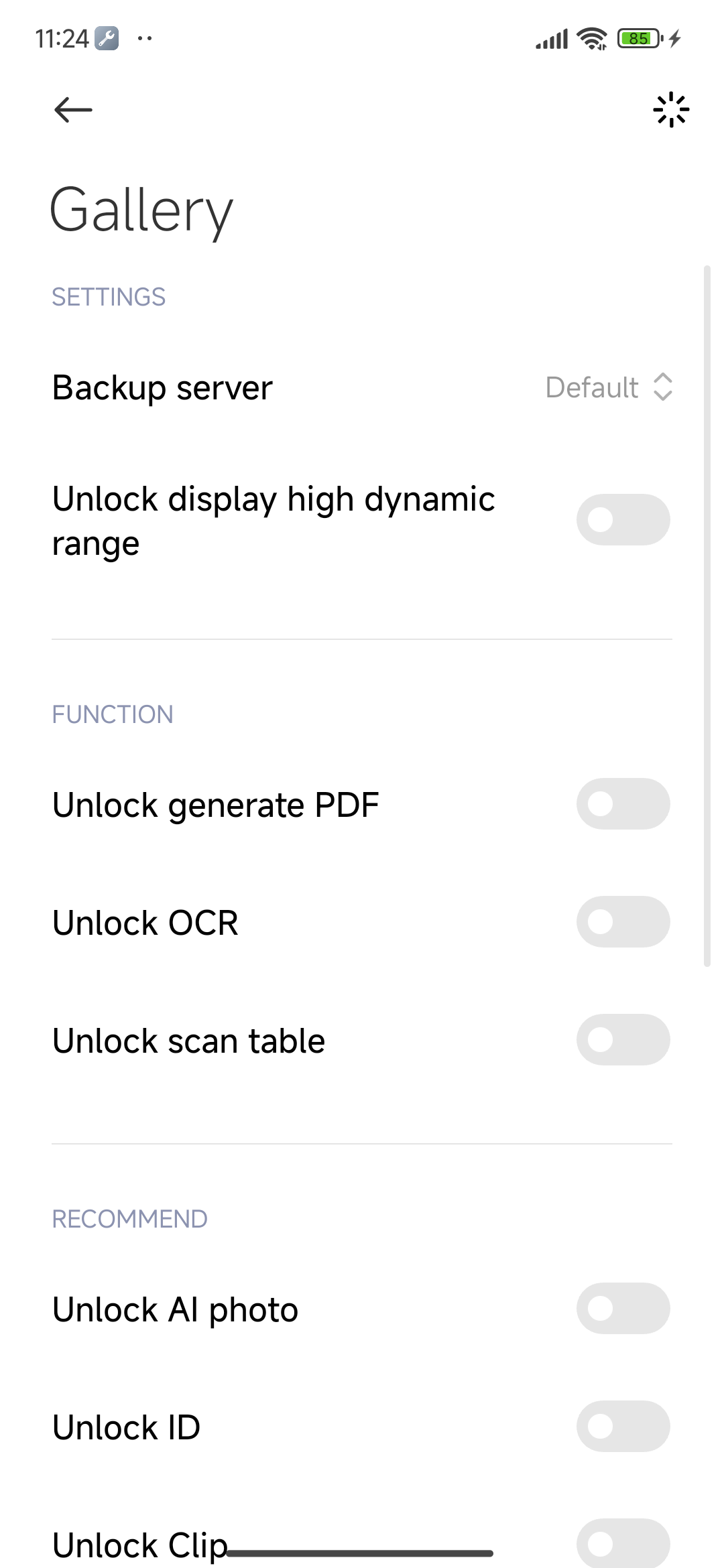Enable the Unlock Clip toggle

(623, 1543)
